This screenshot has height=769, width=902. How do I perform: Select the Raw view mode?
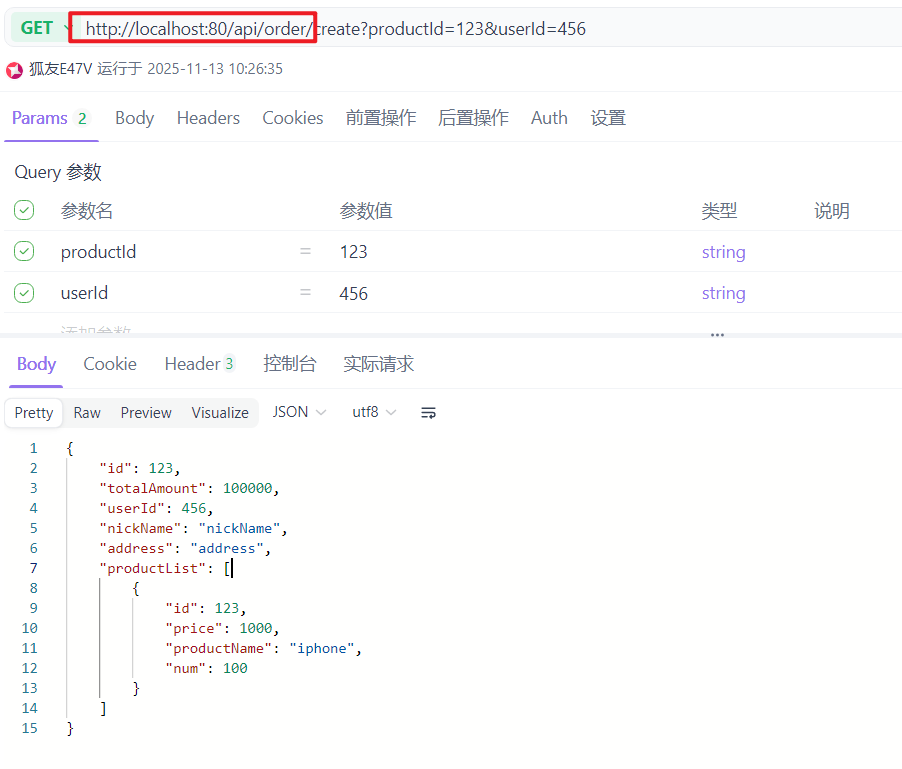point(87,413)
